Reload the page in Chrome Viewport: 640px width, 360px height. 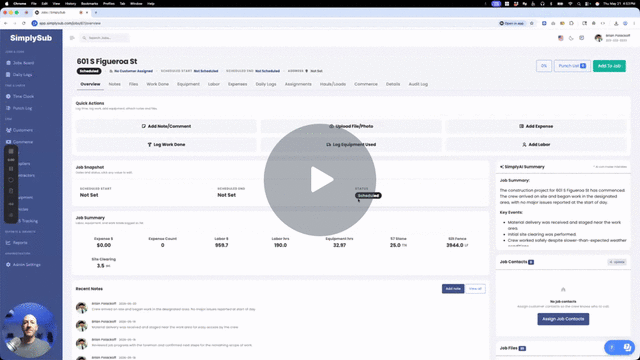(x=24, y=23)
